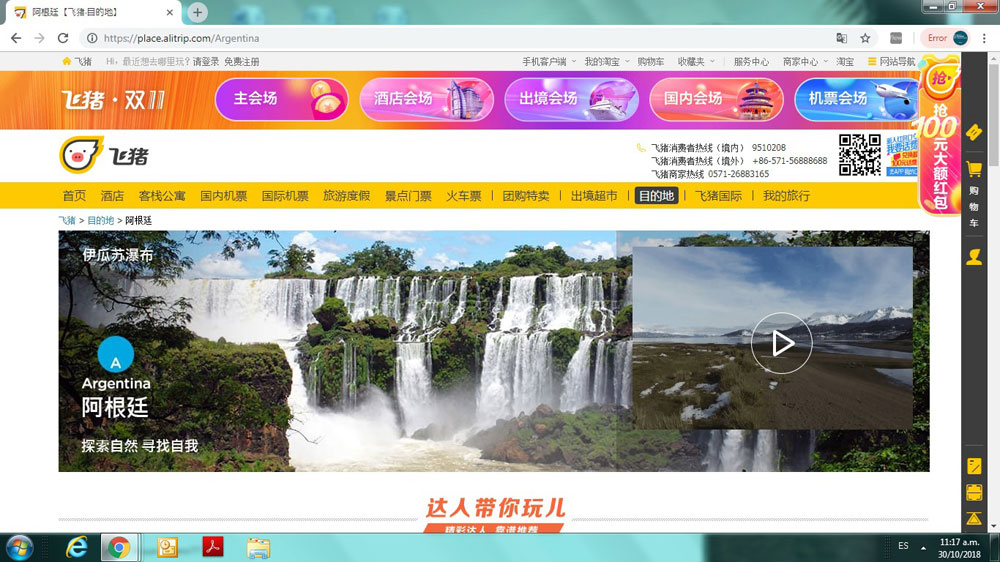Reload the page in Chrome
The width and height of the screenshot is (1000, 562).
[63, 38]
